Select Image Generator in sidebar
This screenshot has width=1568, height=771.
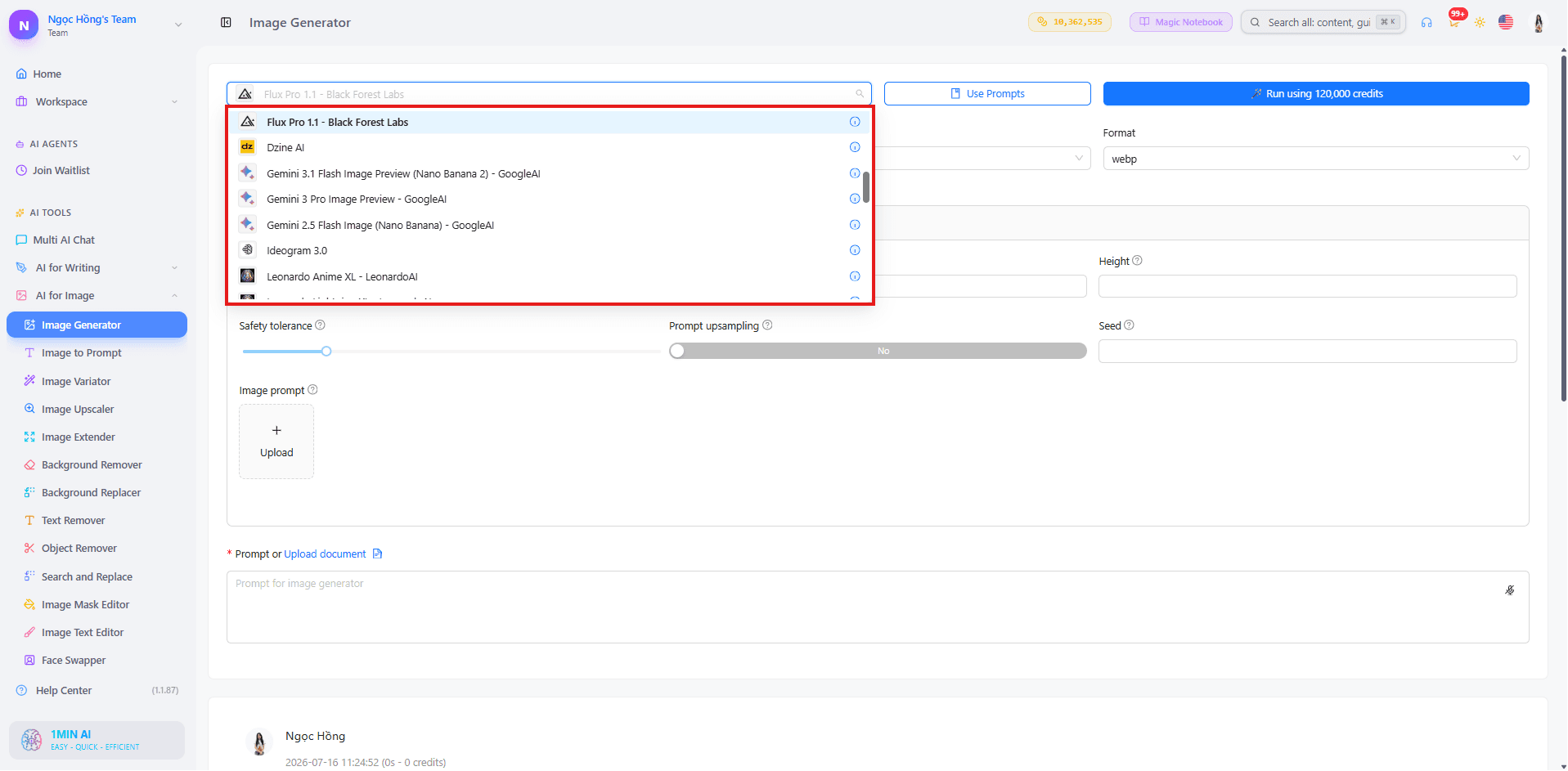(x=97, y=325)
